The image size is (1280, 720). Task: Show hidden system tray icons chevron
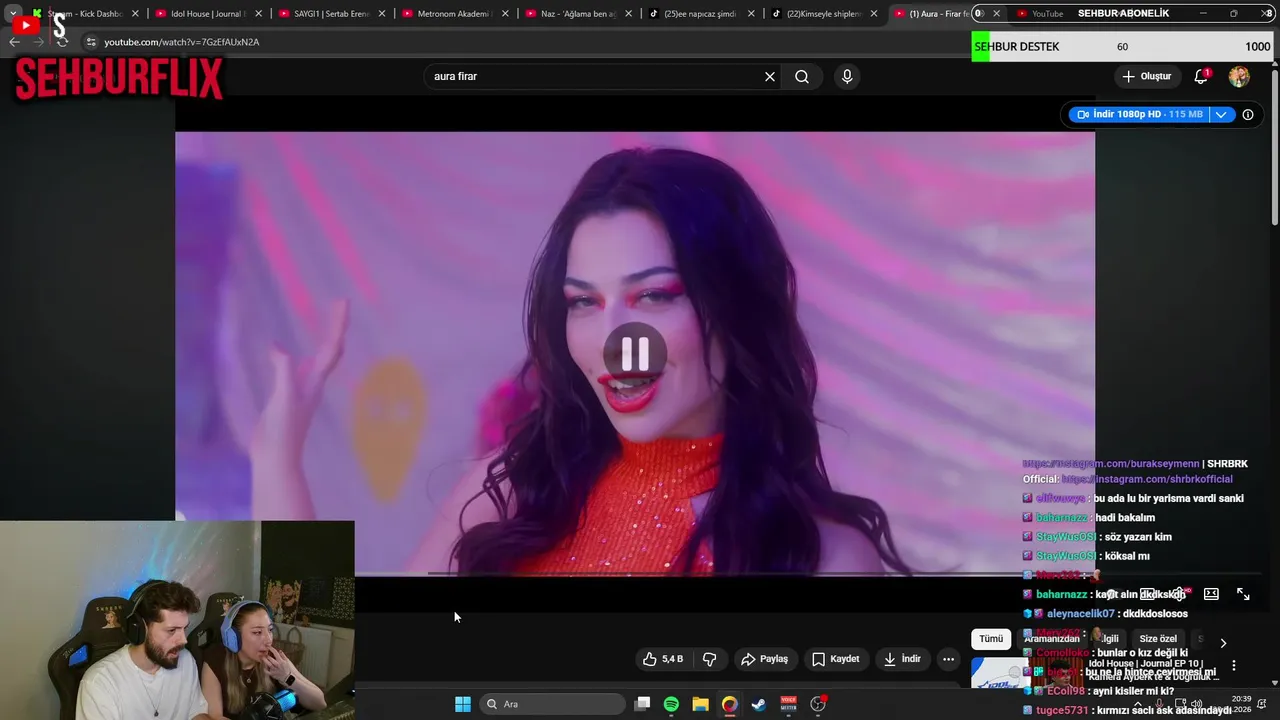pyautogui.click(x=1137, y=704)
